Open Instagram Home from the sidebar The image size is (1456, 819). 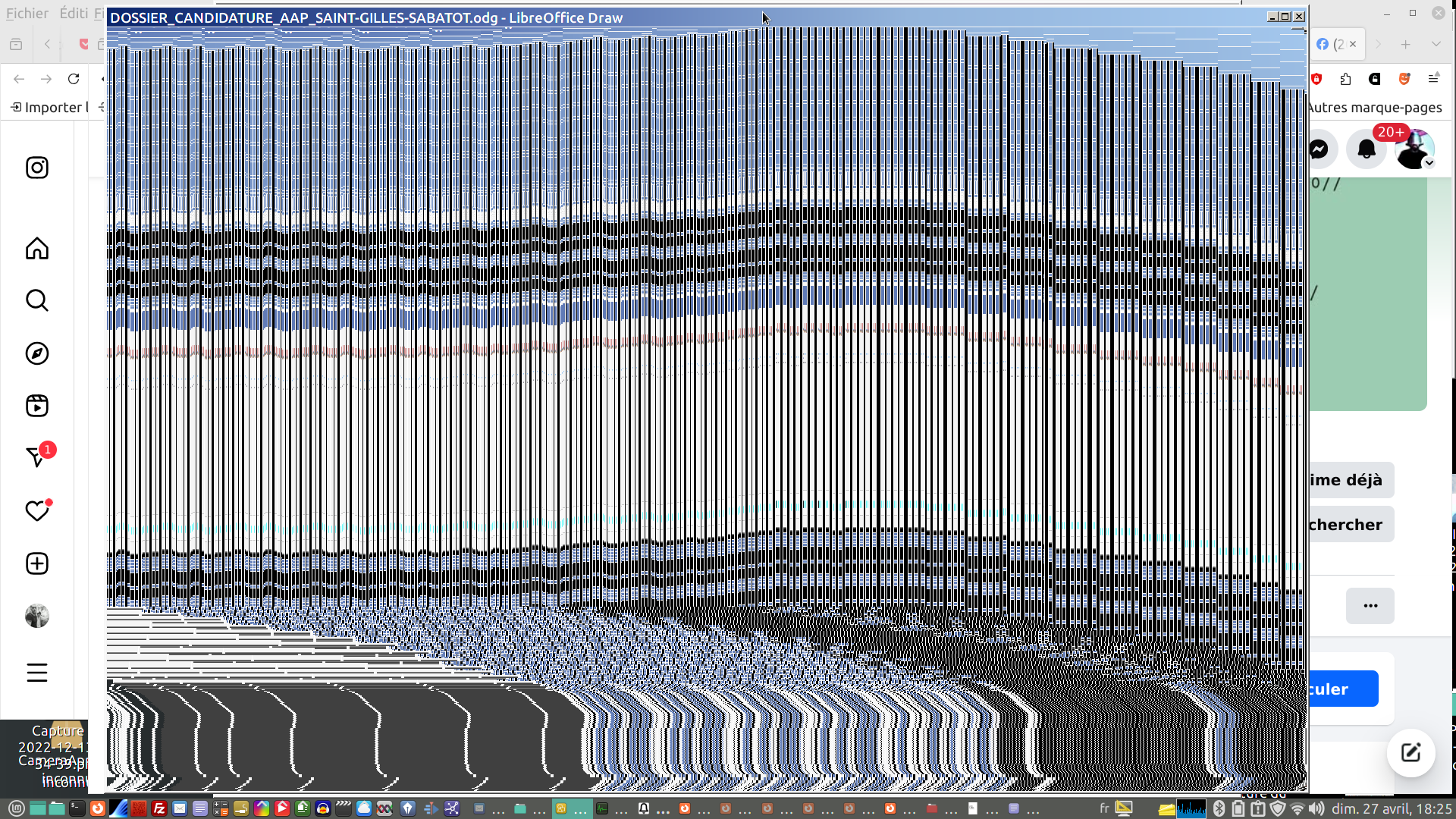tap(36, 249)
